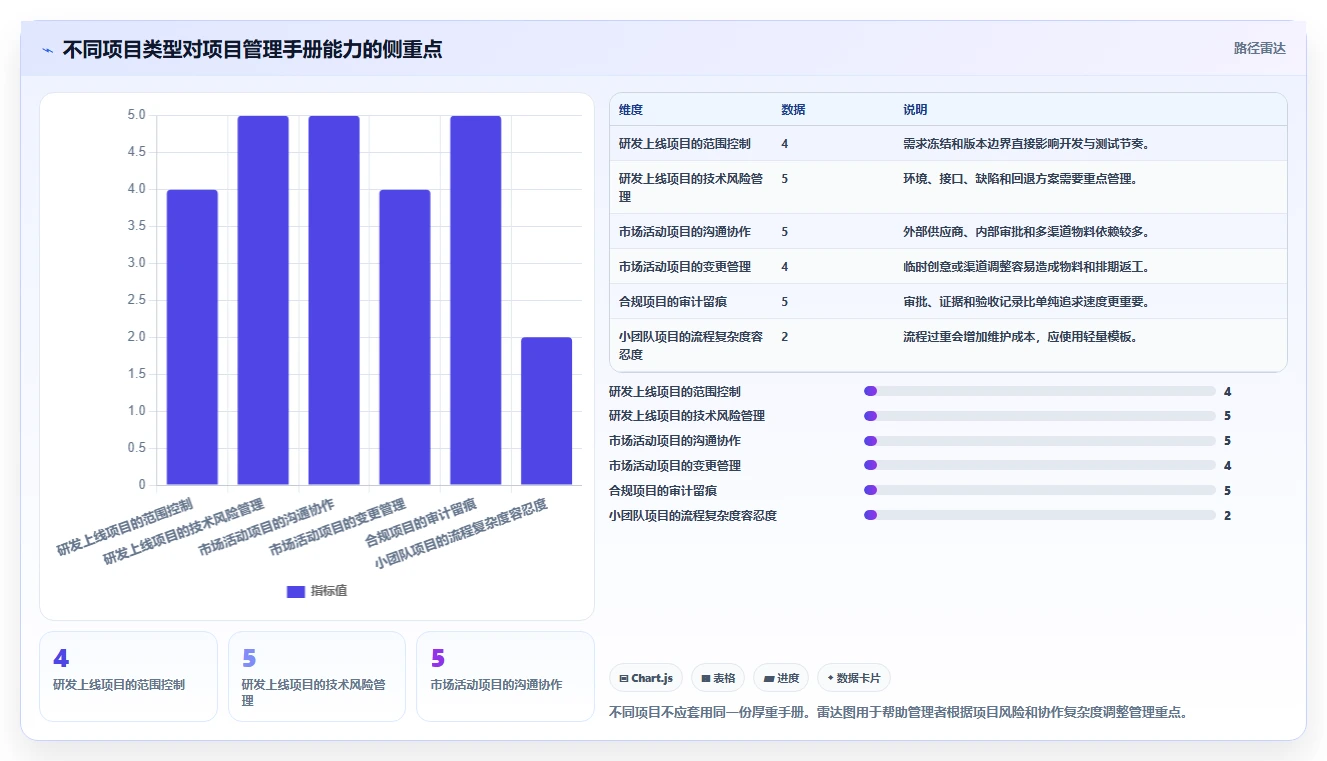Click the short bar for 小团队项目的流程复杂度容忍度
This screenshot has height=761, width=1327.
pyautogui.click(x=547, y=411)
